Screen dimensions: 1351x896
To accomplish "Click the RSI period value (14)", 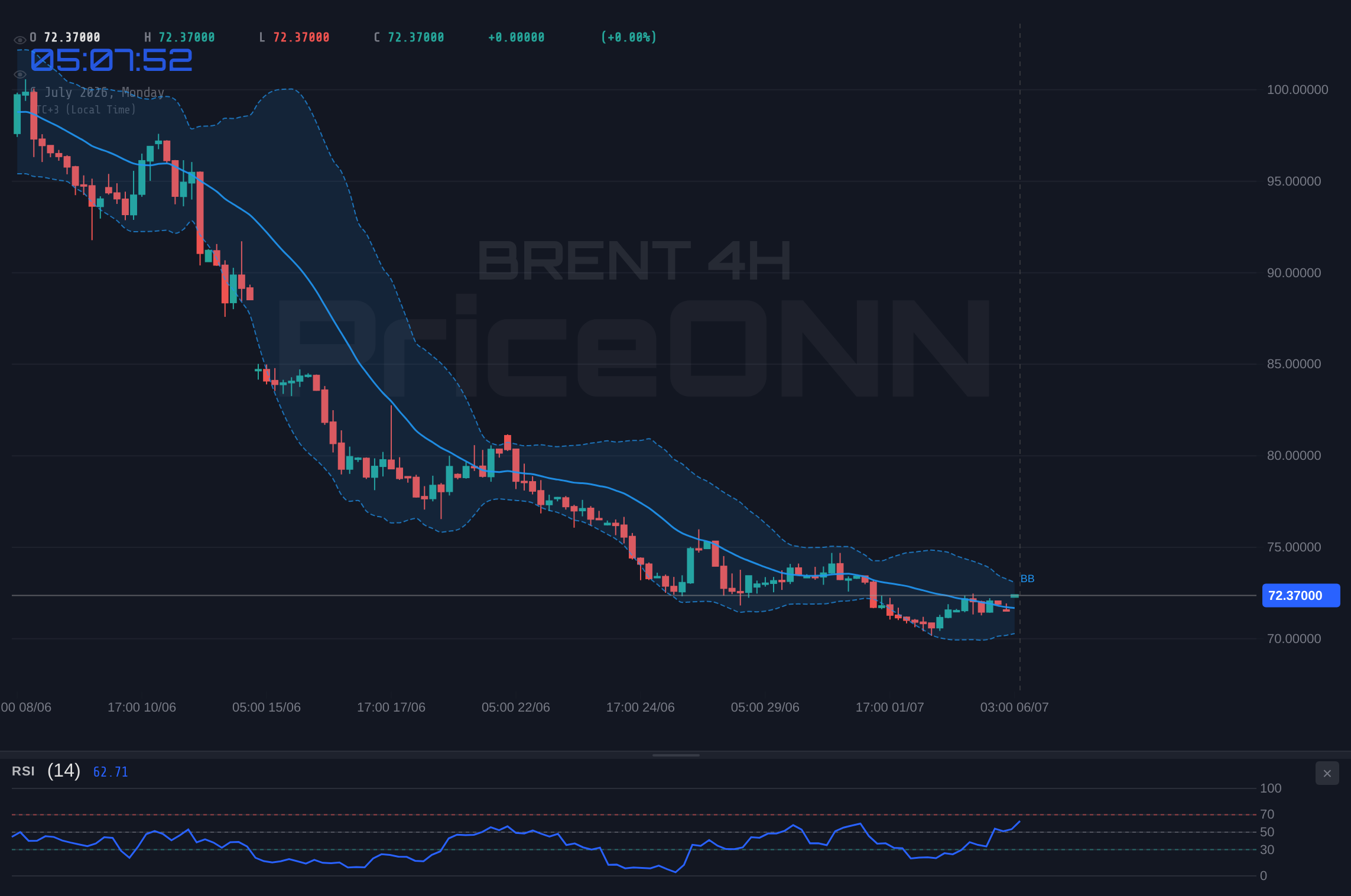I will click(x=64, y=771).
